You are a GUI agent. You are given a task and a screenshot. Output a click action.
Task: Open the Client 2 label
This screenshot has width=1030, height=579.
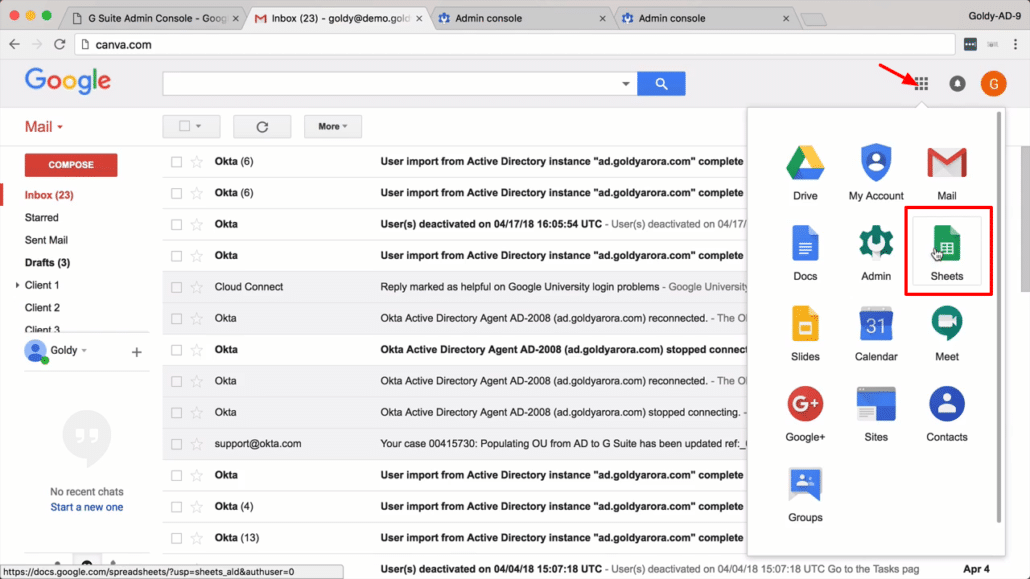click(x=42, y=308)
